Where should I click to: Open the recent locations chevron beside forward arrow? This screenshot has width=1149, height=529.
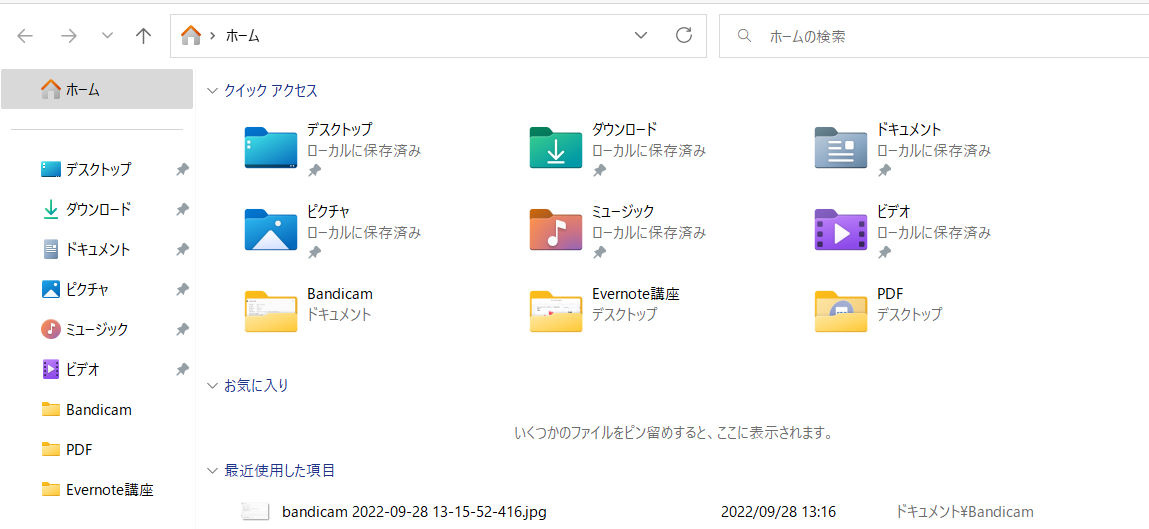(x=107, y=36)
